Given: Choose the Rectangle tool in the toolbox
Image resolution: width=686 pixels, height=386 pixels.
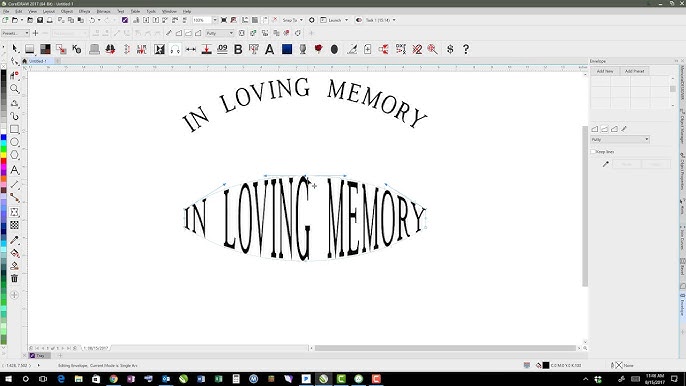Looking at the screenshot, I should tap(14, 129).
